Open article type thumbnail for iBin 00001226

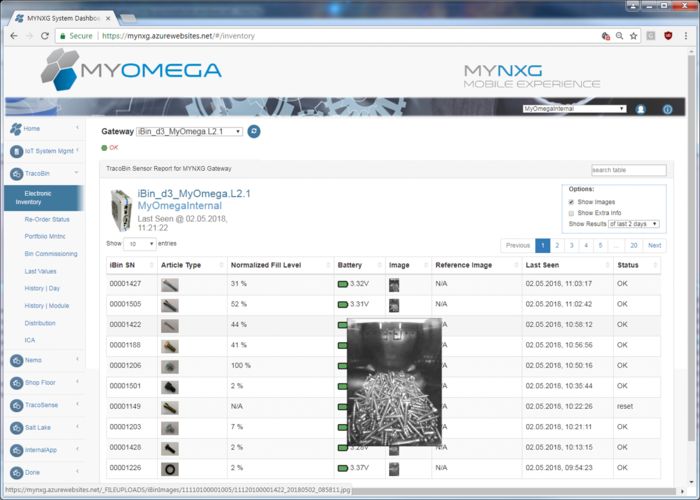pyautogui.click(x=170, y=469)
